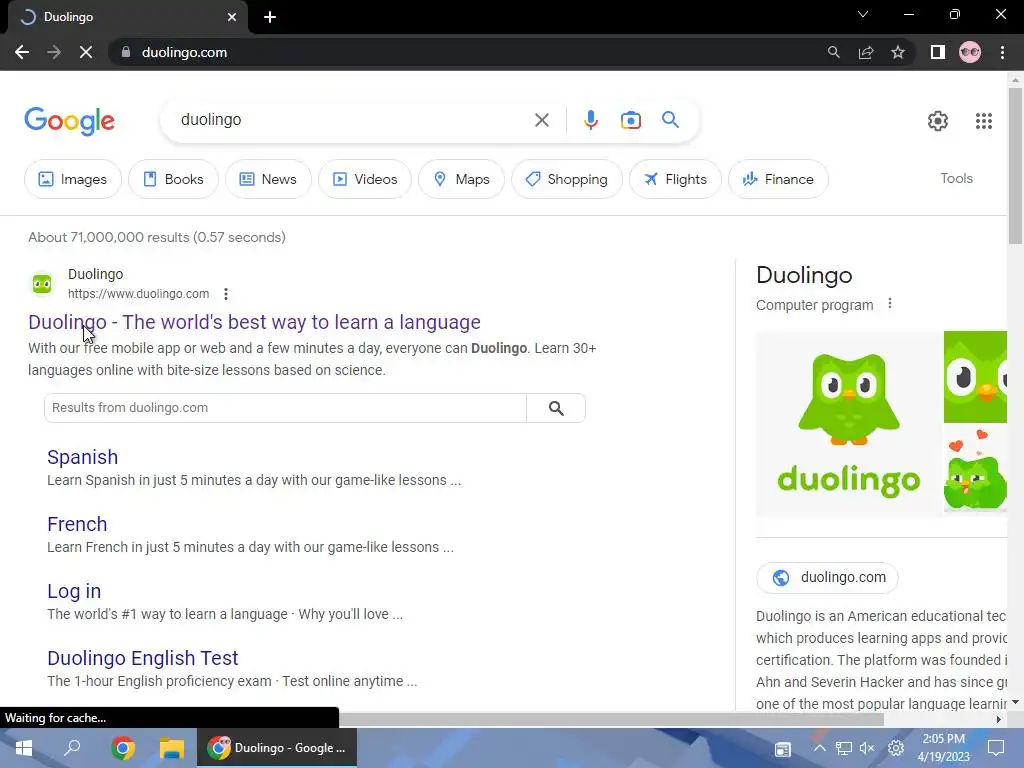This screenshot has height=768, width=1024.
Task: Open the browser side panel icon
Action: pyautogui.click(x=938, y=52)
